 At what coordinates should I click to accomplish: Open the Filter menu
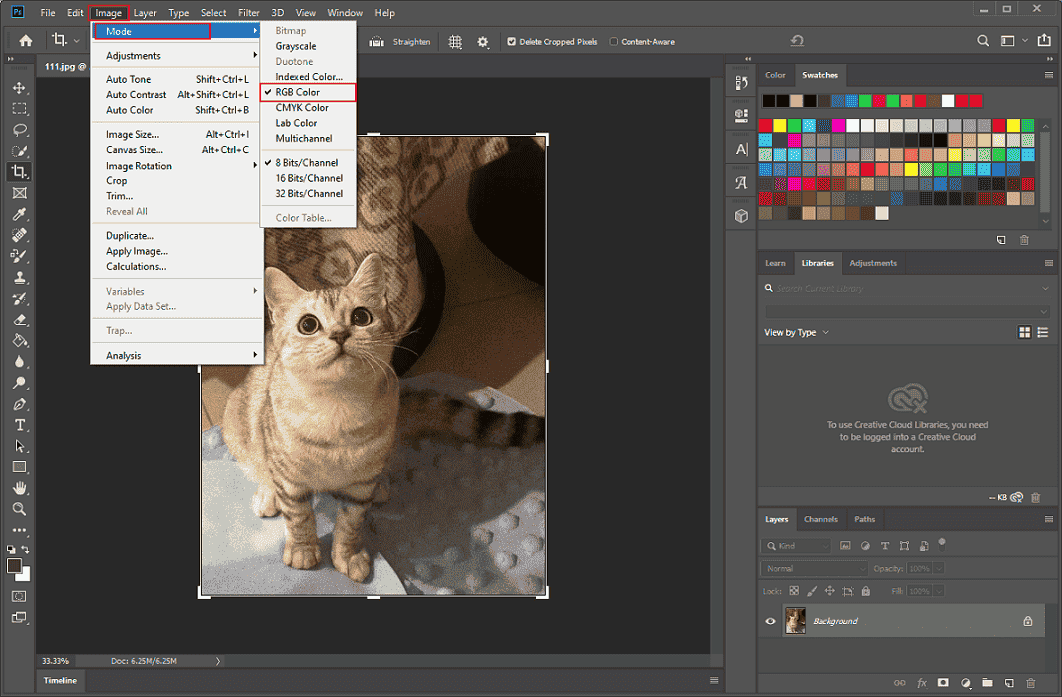[x=248, y=12]
